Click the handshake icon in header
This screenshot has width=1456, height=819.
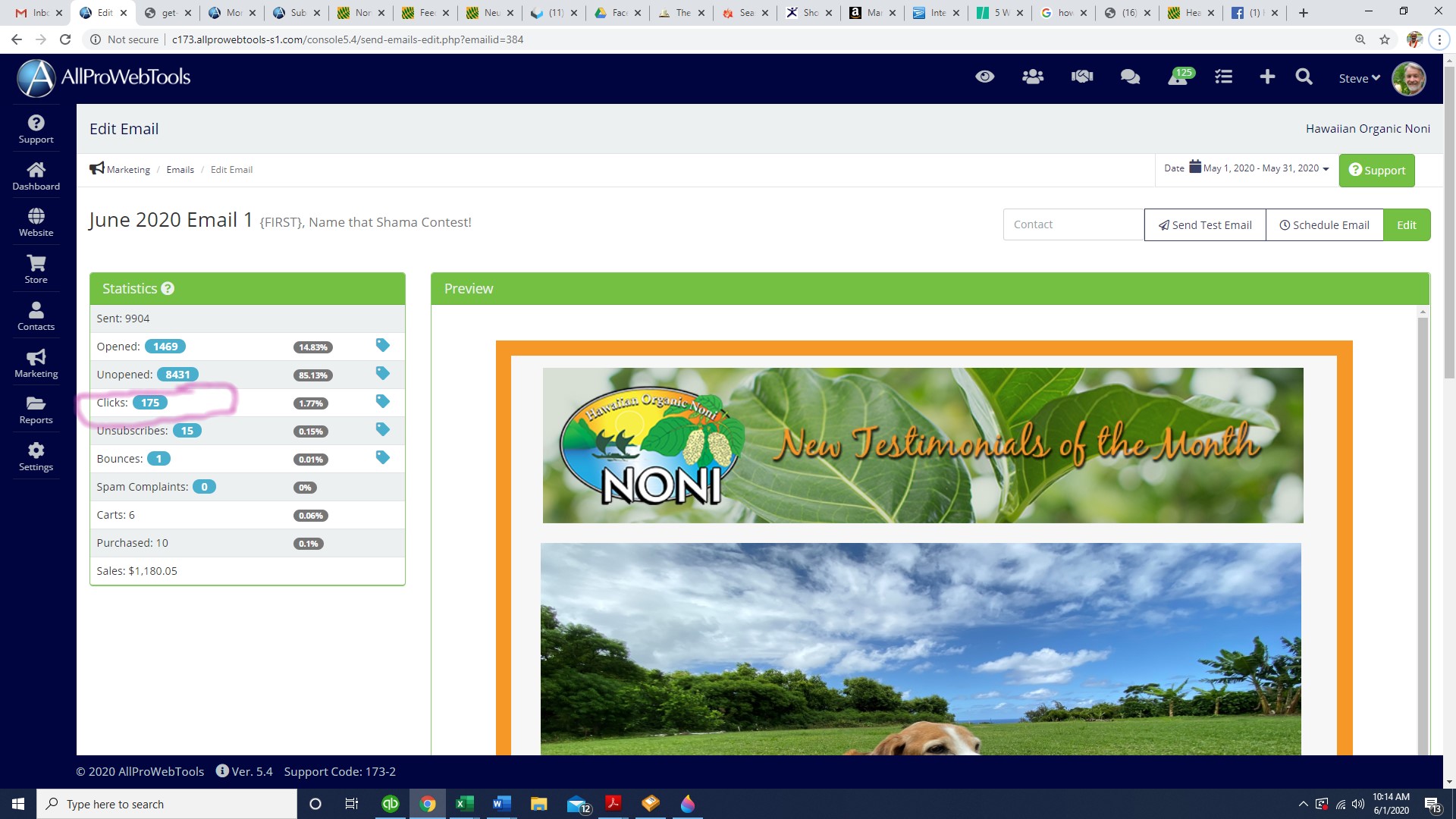pyautogui.click(x=1082, y=77)
